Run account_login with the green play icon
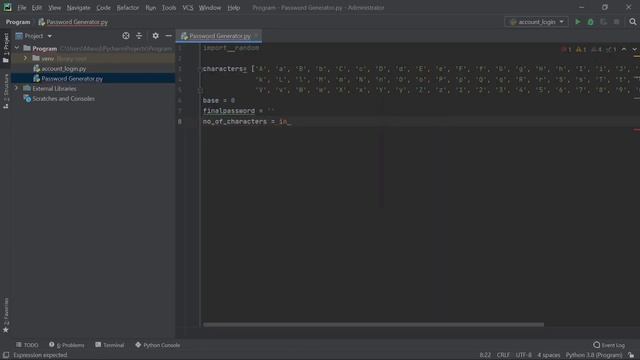Screen dimensions: 640x360 click(x=578, y=22)
